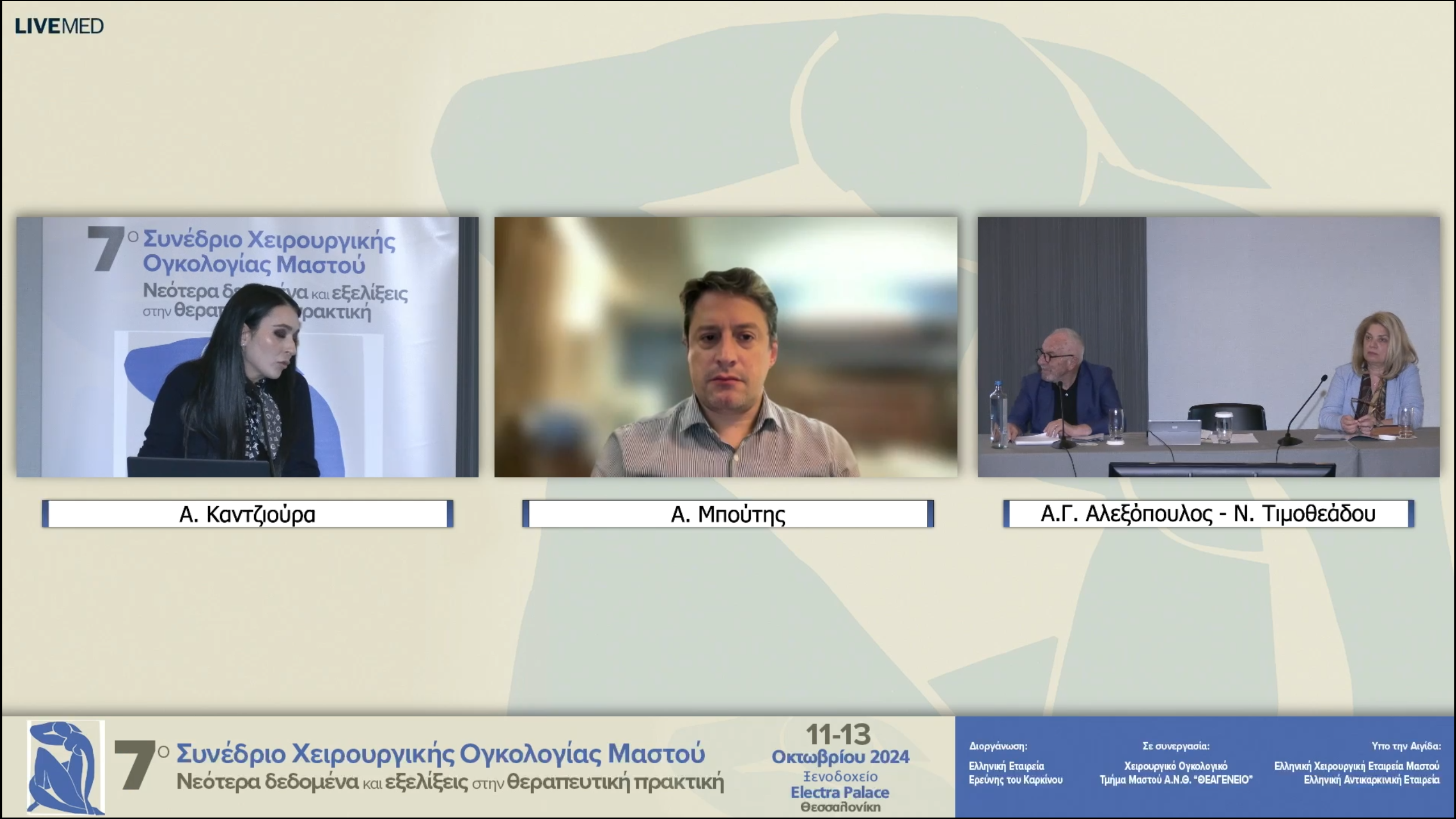
Task: Click the Συνέδριο Χειρουργικής Ογκολογίας Μαστού footer title
Action: pos(441,754)
